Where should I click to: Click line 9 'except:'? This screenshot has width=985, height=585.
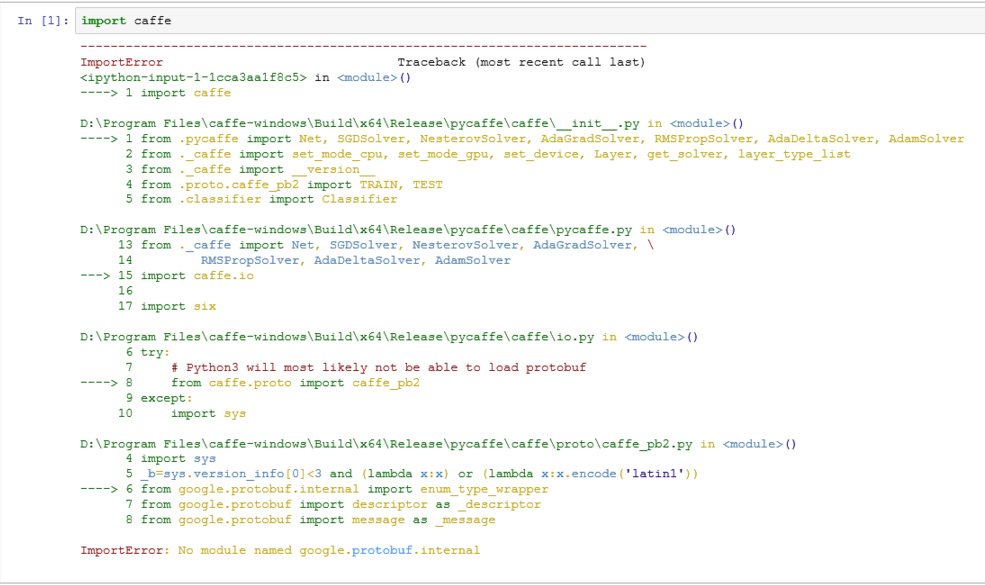pyautogui.click(x=158, y=398)
